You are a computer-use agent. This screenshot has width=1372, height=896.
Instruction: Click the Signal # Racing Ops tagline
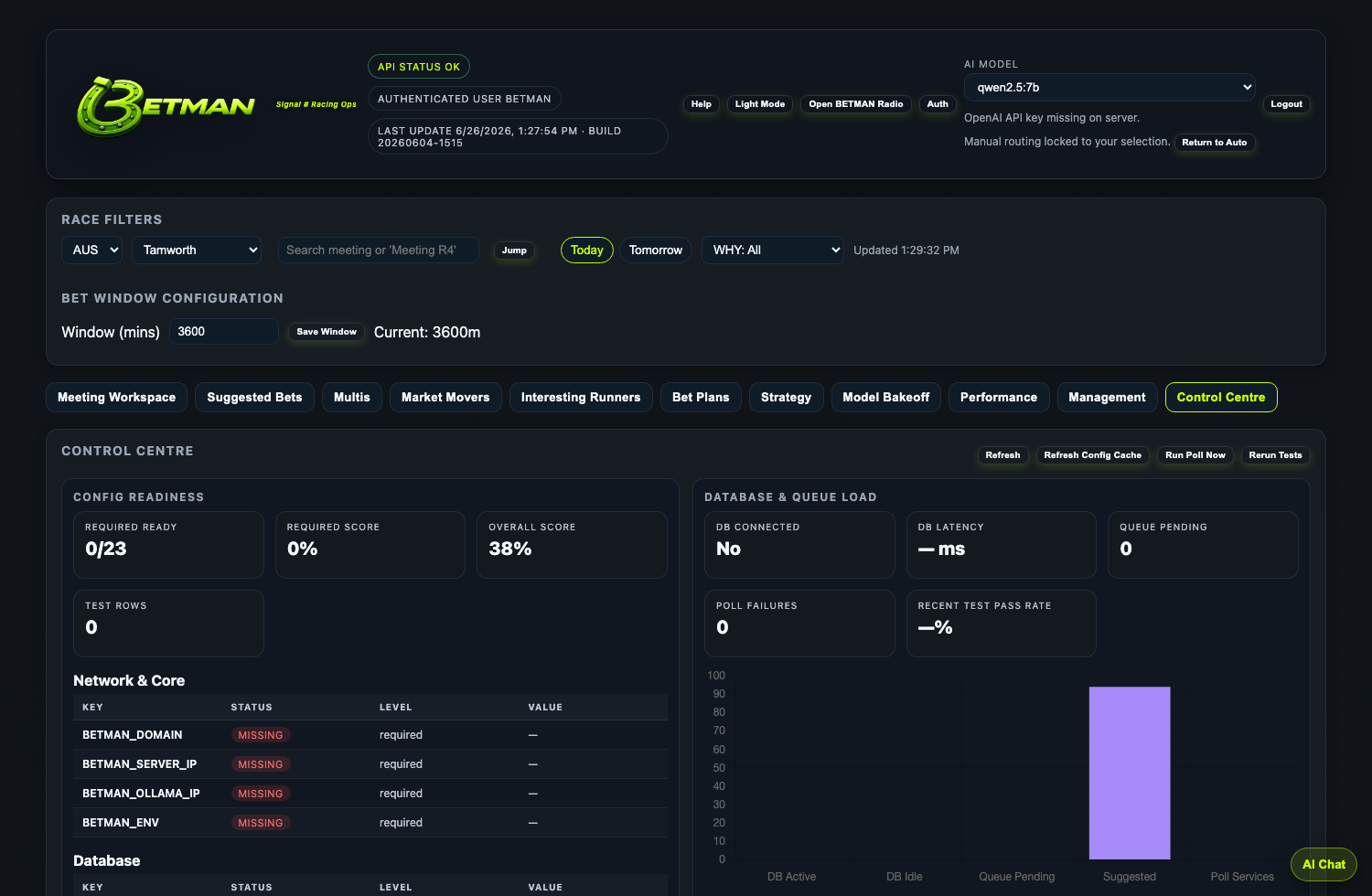tap(316, 105)
